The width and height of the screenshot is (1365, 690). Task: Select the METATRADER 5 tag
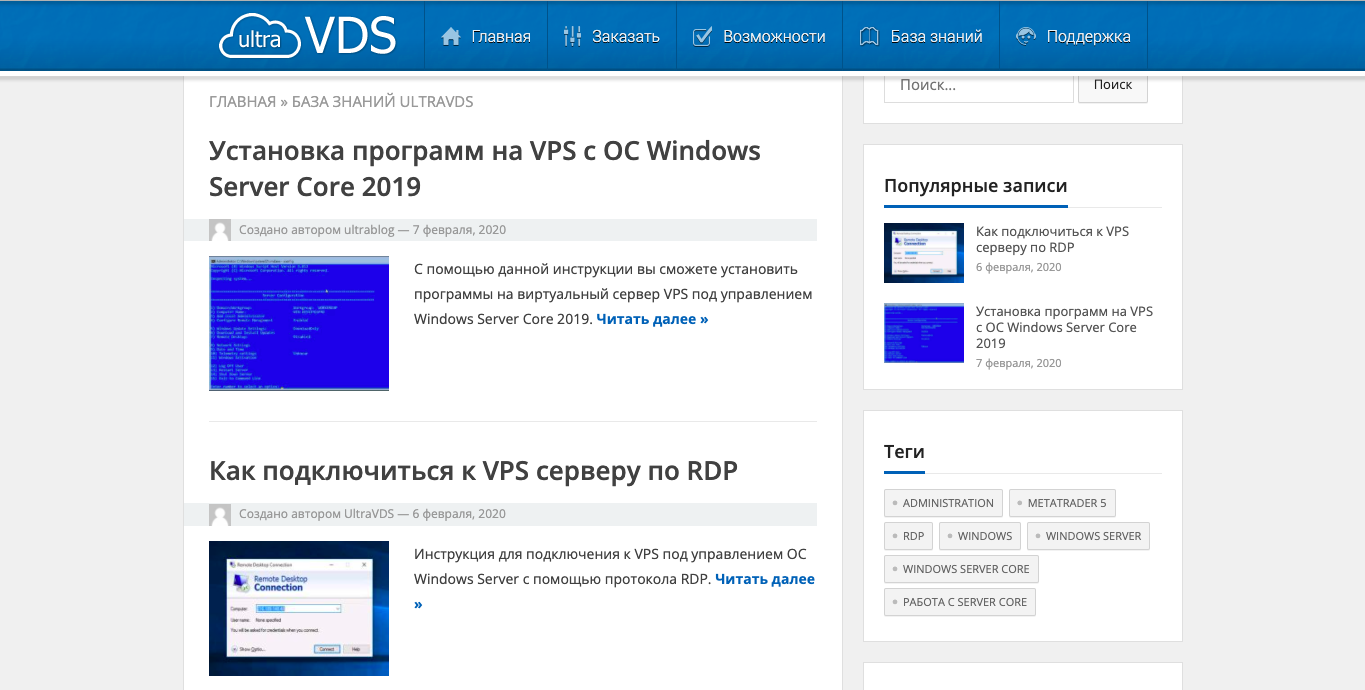click(1062, 503)
